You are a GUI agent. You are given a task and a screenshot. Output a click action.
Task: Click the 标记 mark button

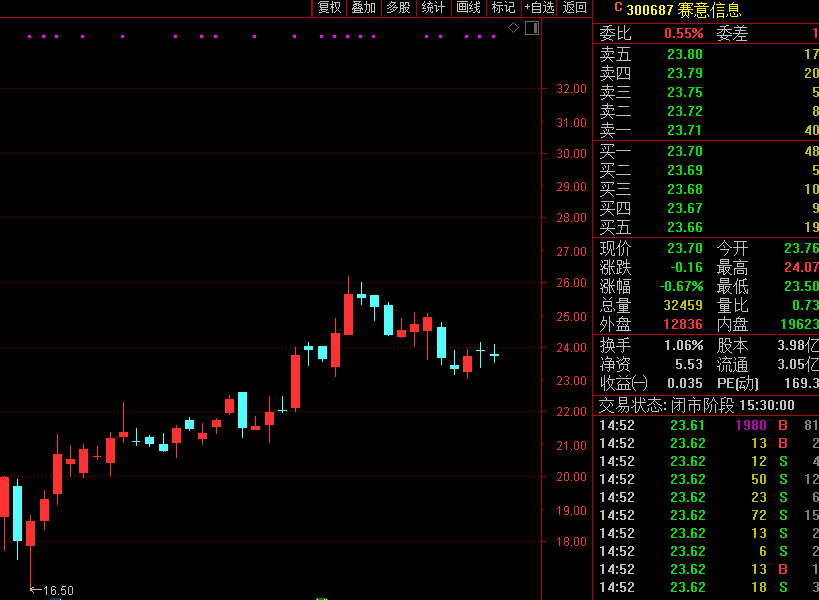click(503, 8)
